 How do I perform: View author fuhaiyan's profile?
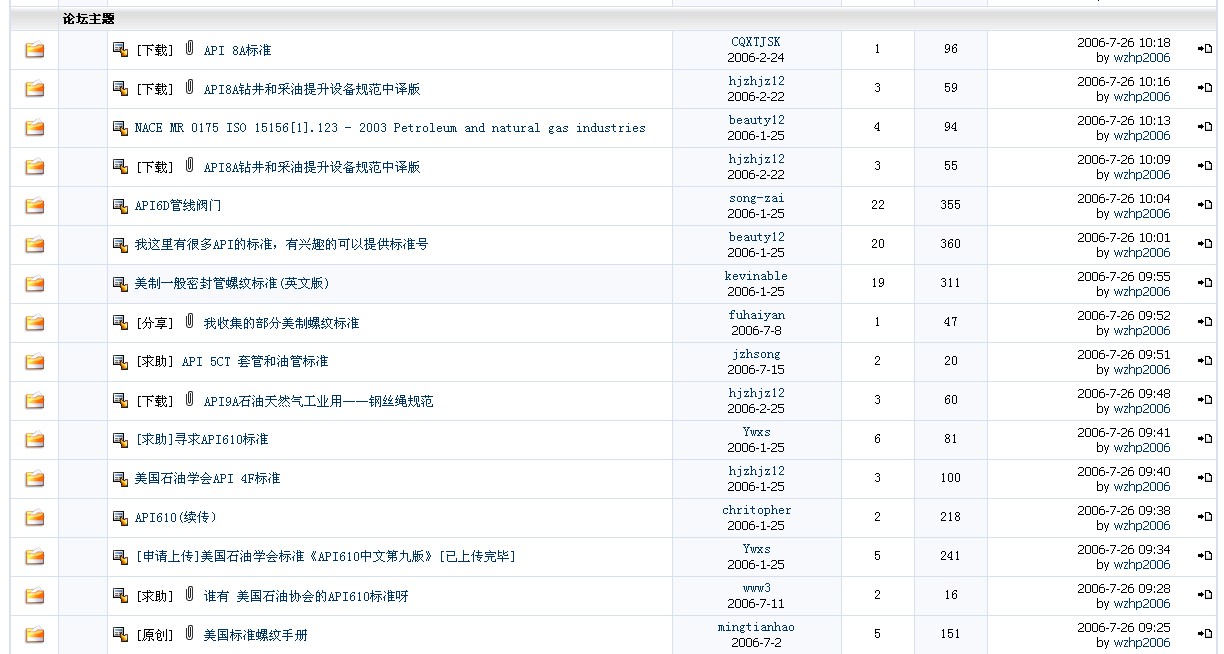pos(756,315)
